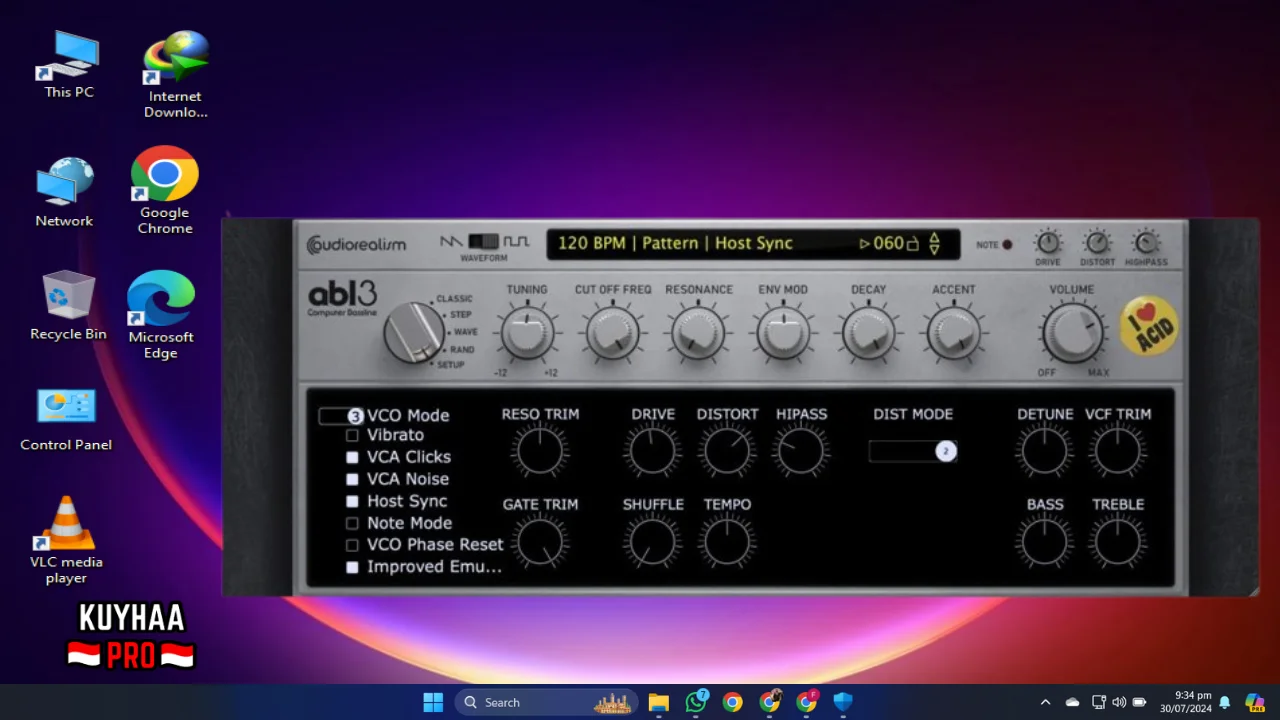Select RAND on the mode dial
This screenshot has height=720, width=1280.
tap(462, 350)
